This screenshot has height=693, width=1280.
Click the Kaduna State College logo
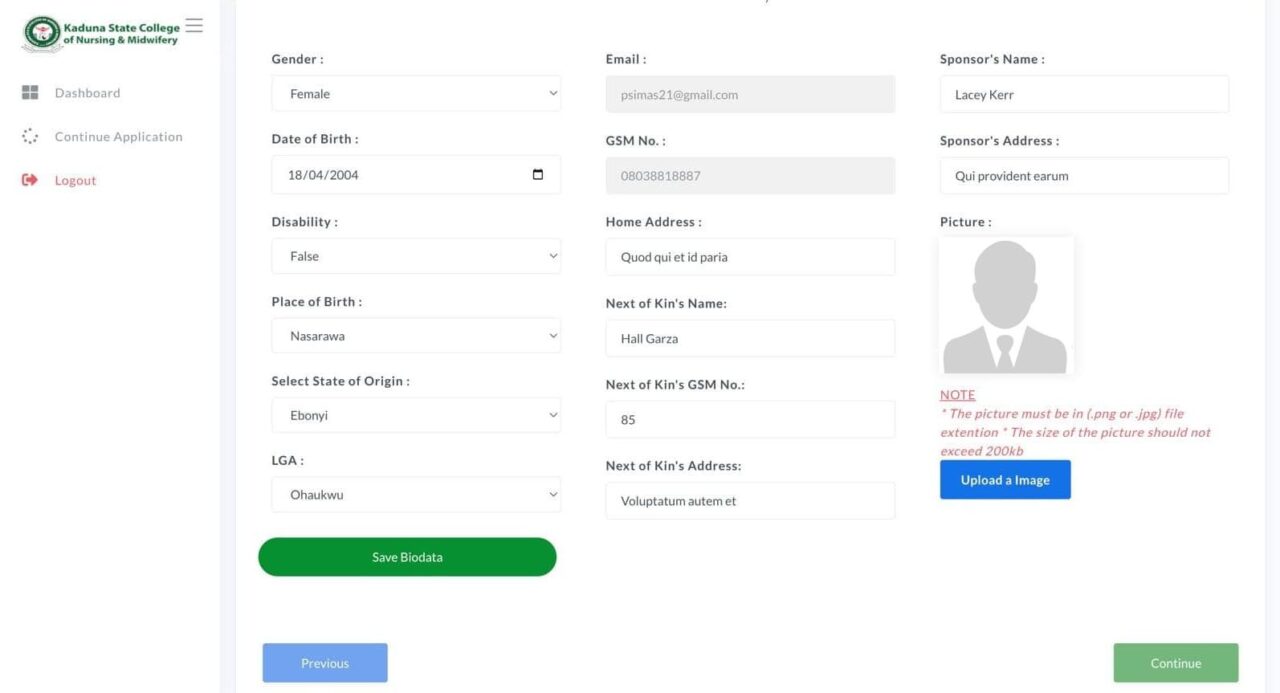pyautogui.click(x=42, y=33)
